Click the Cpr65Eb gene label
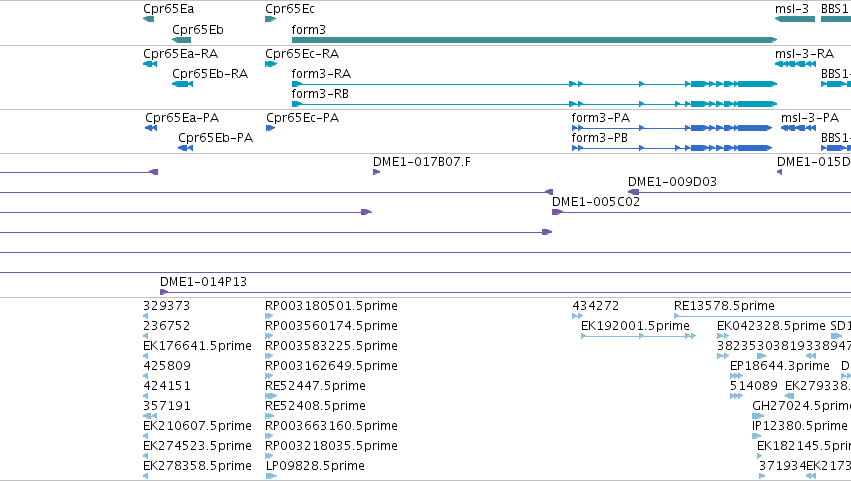This screenshot has height=481, width=851. [198, 30]
